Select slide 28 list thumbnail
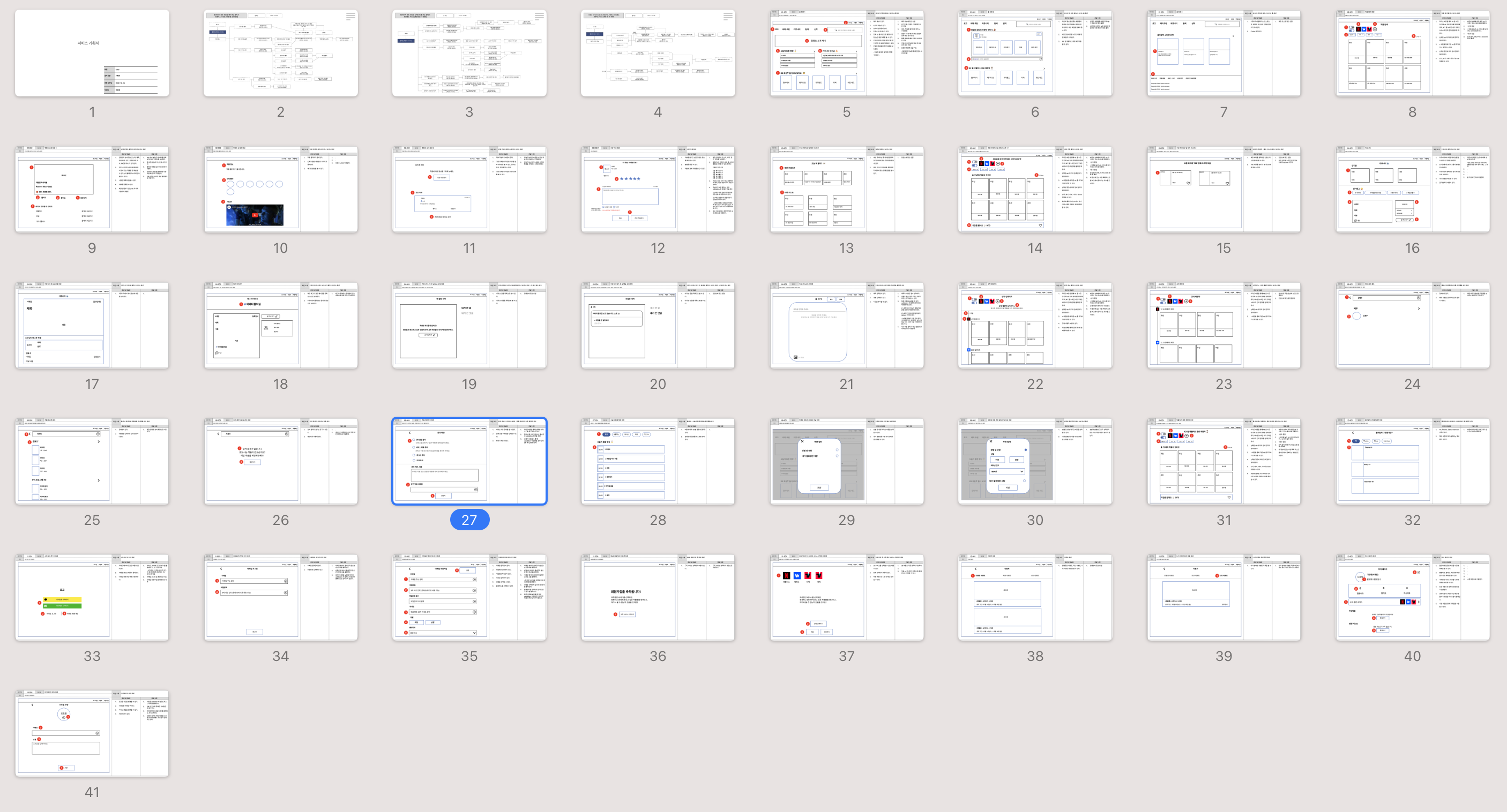The height and width of the screenshot is (812, 1507). pos(658,461)
